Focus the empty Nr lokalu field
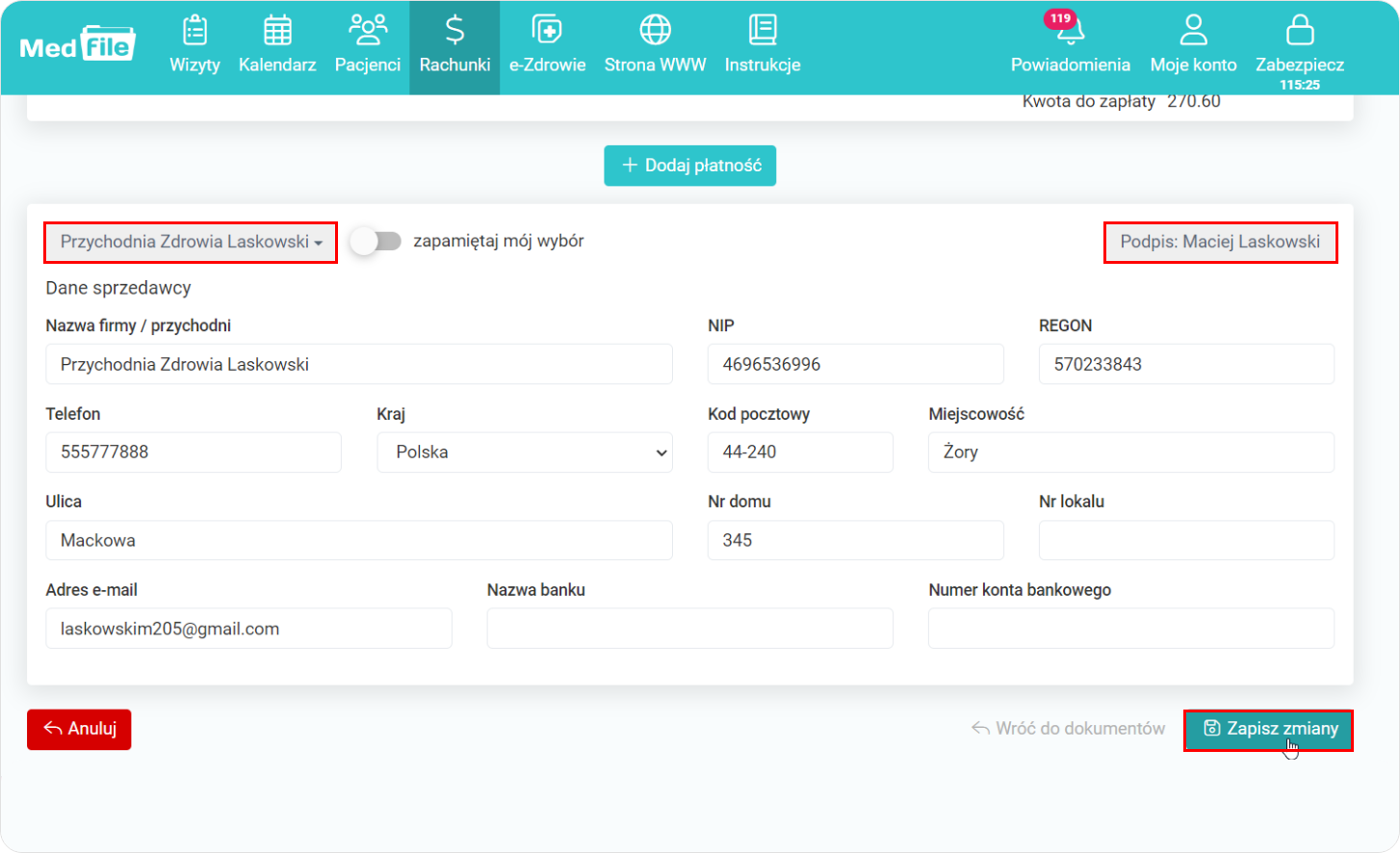This screenshot has width=1400, height=853. pyautogui.click(x=1186, y=540)
